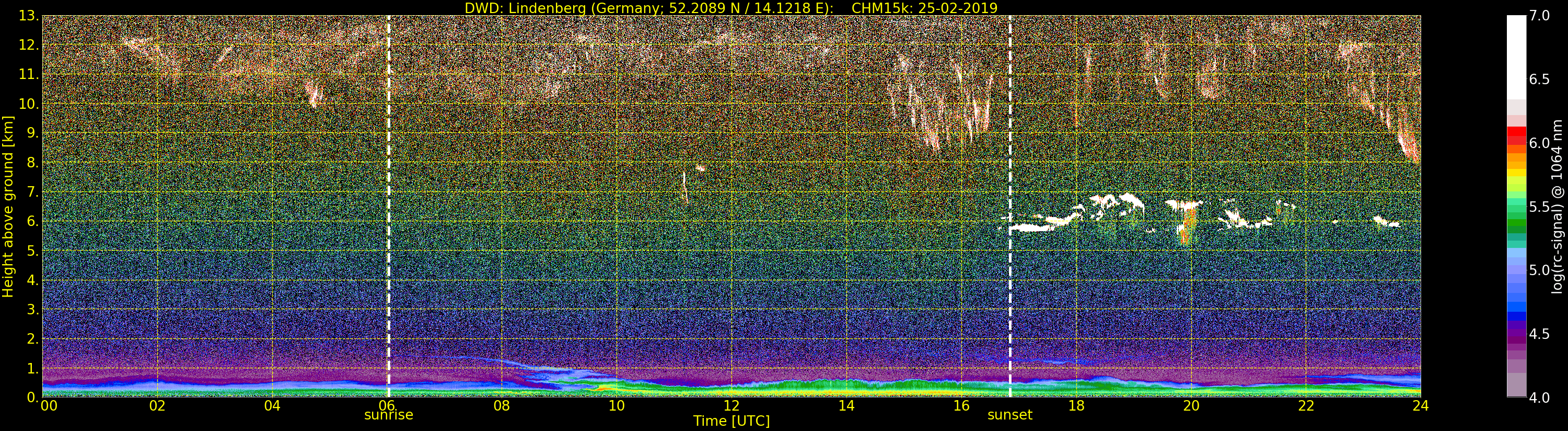
Task: Click the height-axis tick label "0."
Action: (32, 397)
